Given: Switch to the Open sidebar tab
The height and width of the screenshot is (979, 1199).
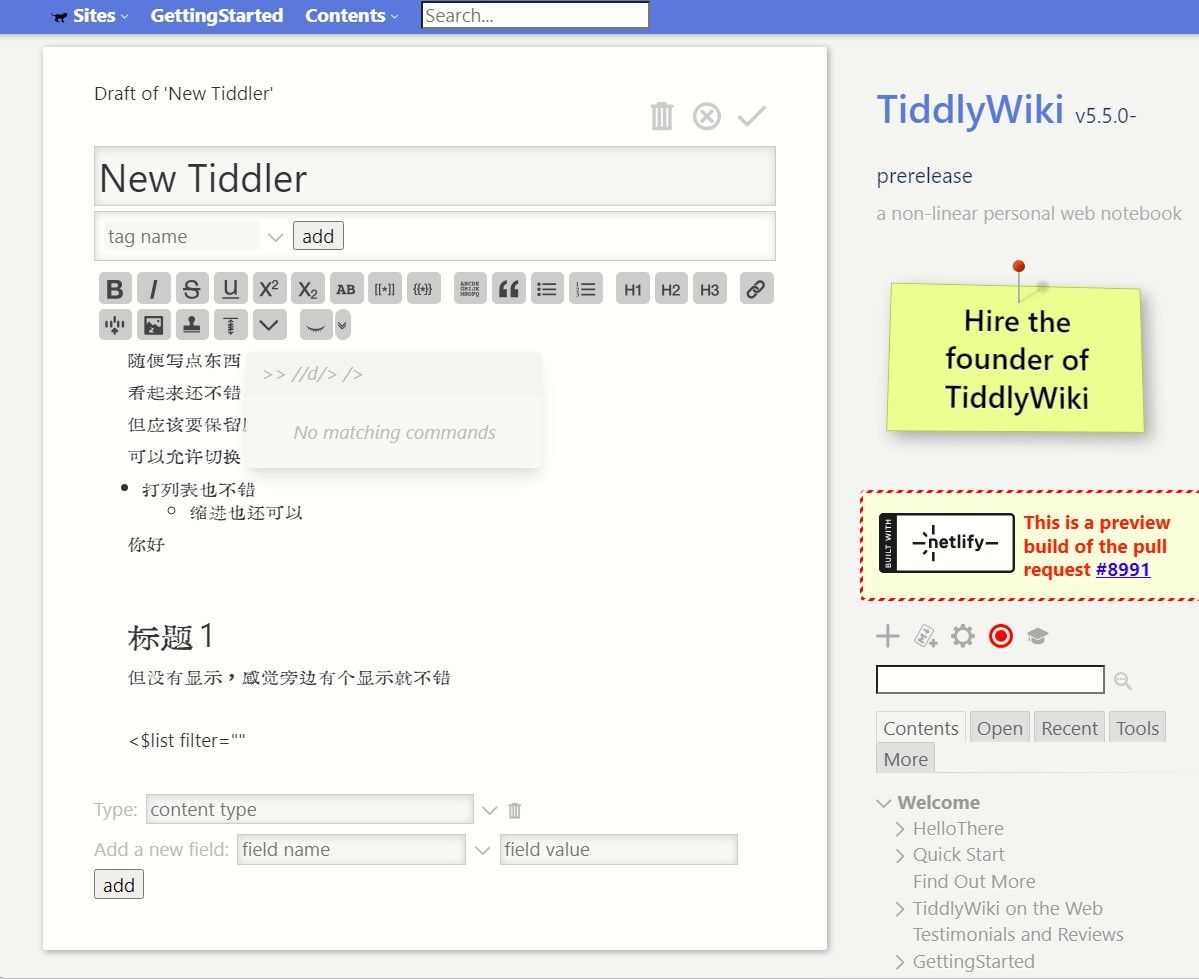Looking at the screenshot, I should click(x=999, y=728).
